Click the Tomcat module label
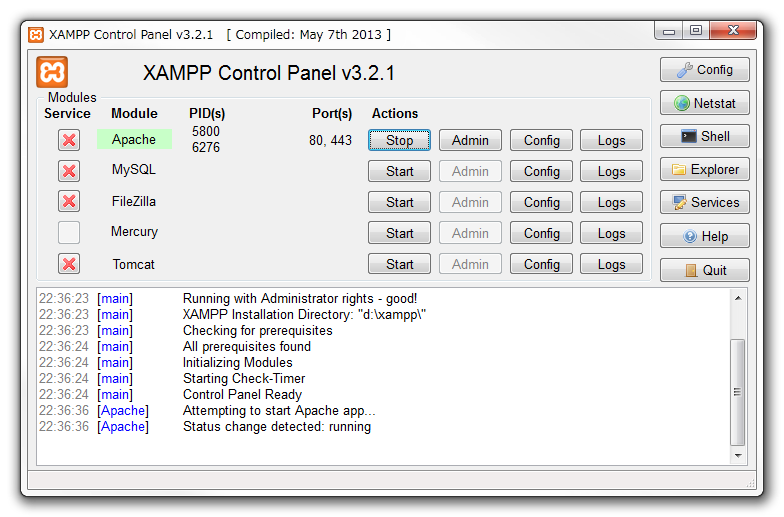 (x=134, y=264)
